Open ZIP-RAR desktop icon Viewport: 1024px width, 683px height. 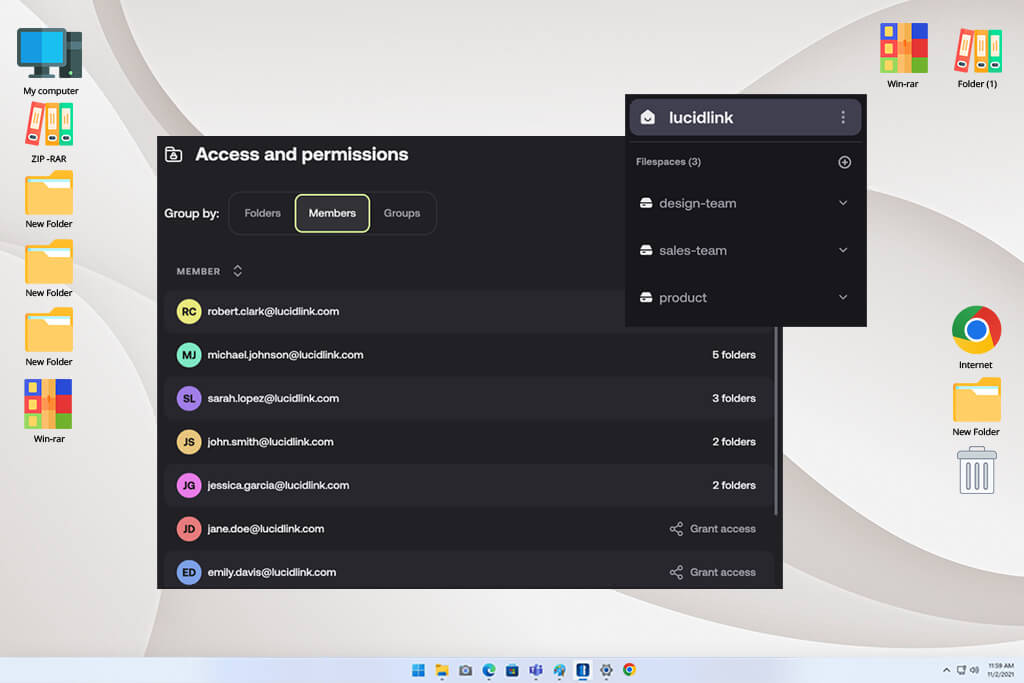tap(49, 133)
